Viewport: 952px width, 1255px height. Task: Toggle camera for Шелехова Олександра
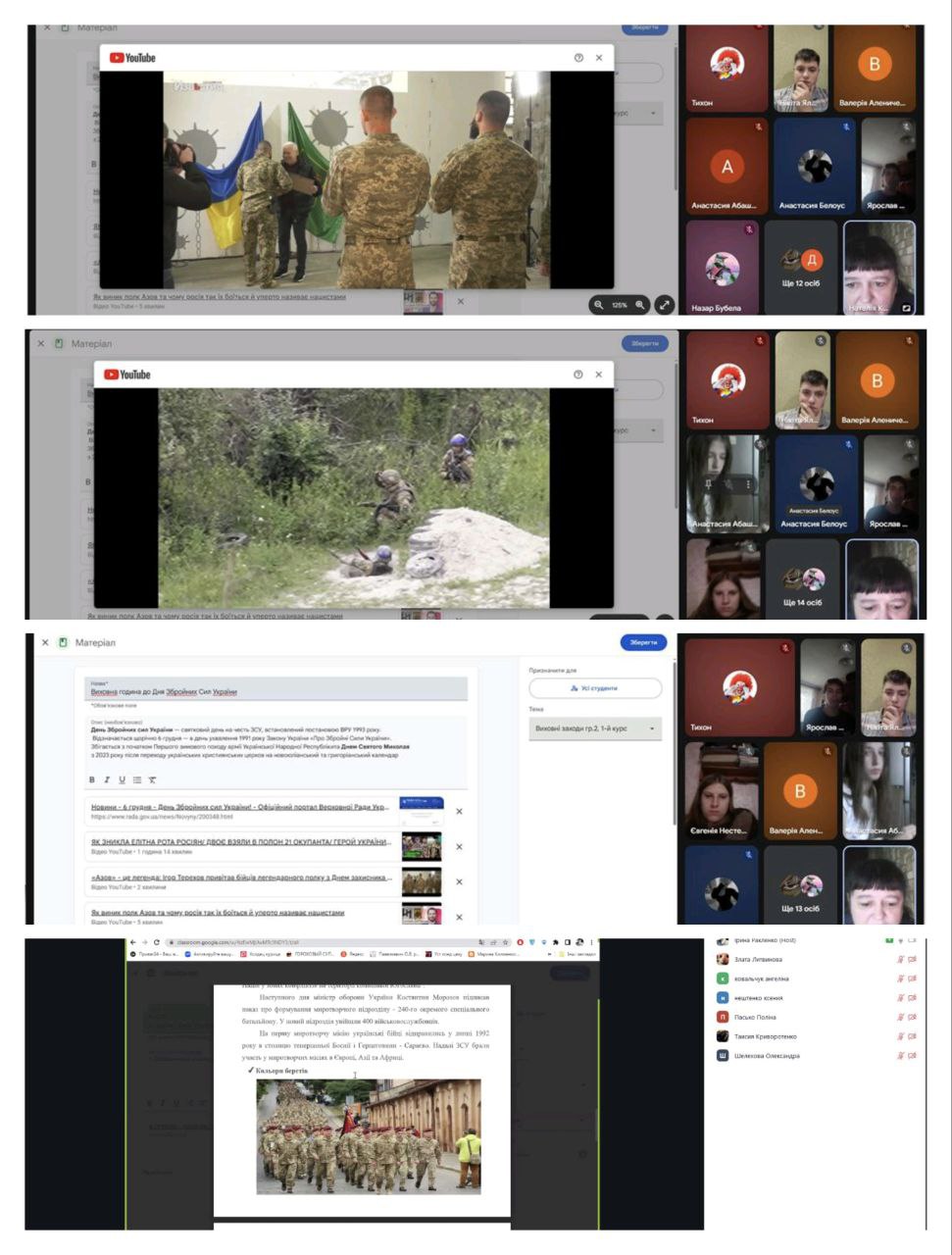(913, 1056)
